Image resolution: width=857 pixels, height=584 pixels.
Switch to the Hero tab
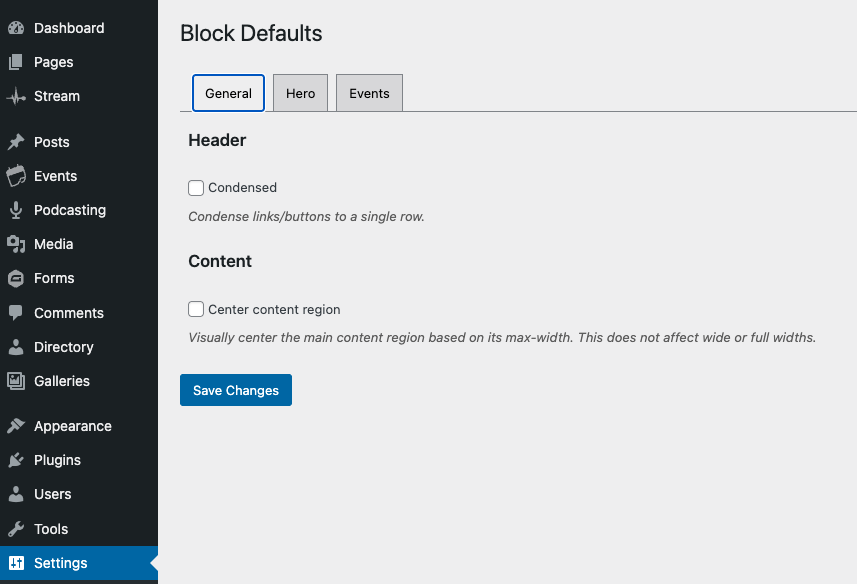pos(300,93)
